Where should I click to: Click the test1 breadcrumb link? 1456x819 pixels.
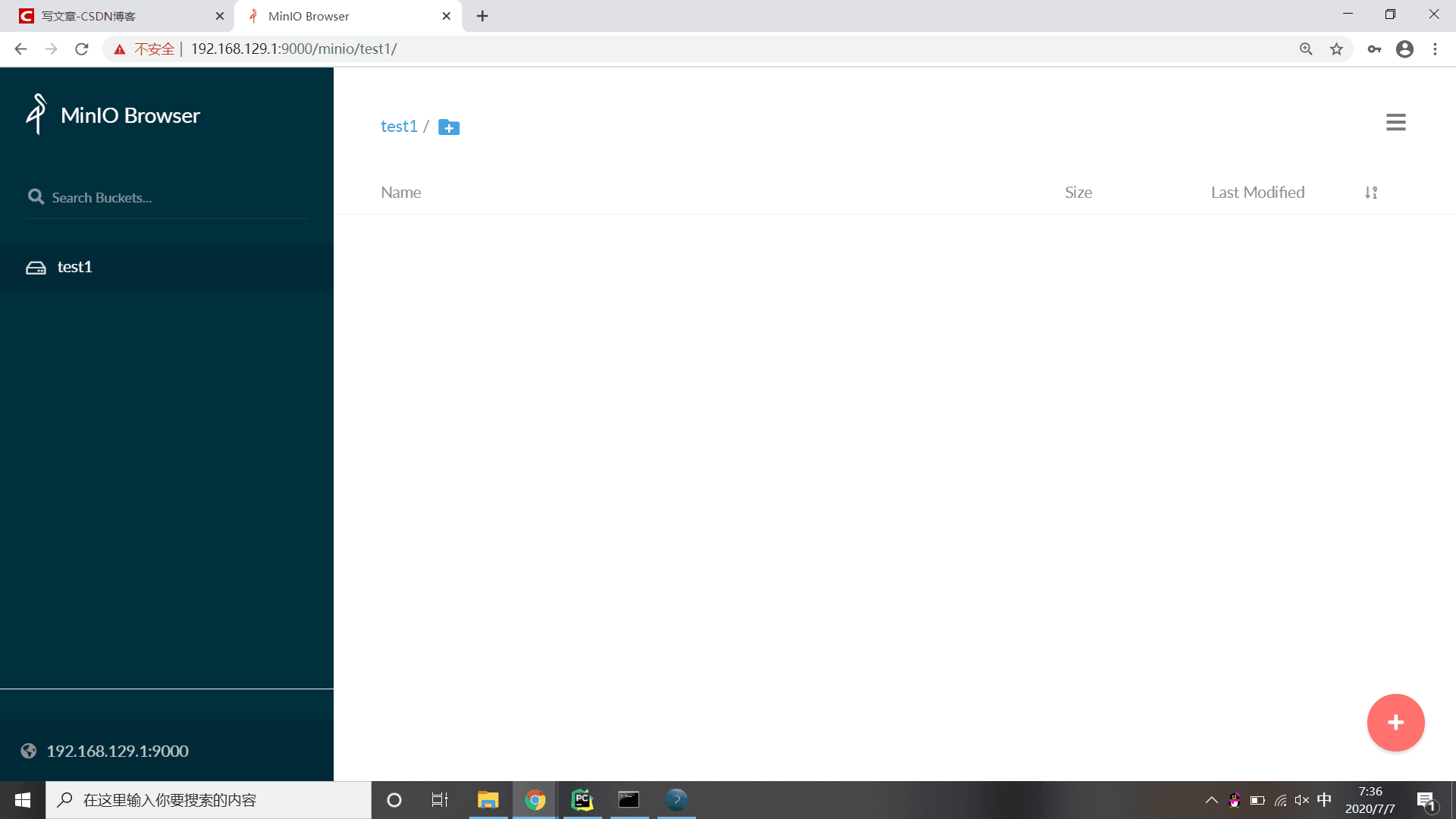tap(399, 126)
